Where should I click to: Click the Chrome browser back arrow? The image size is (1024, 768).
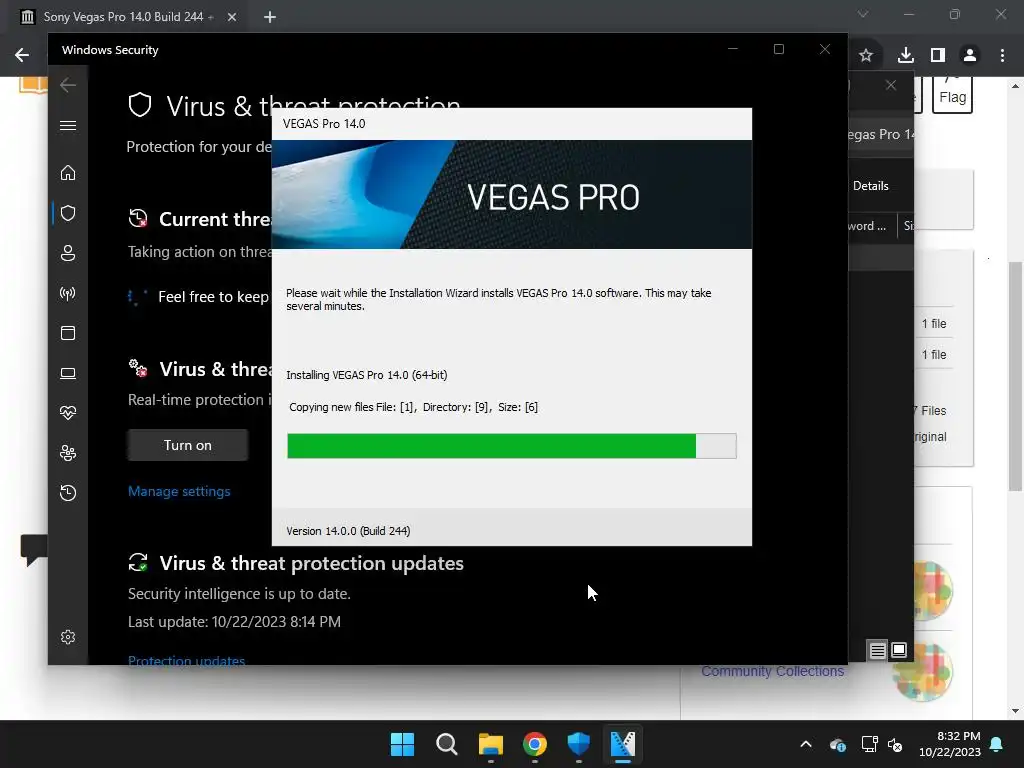(22, 55)
